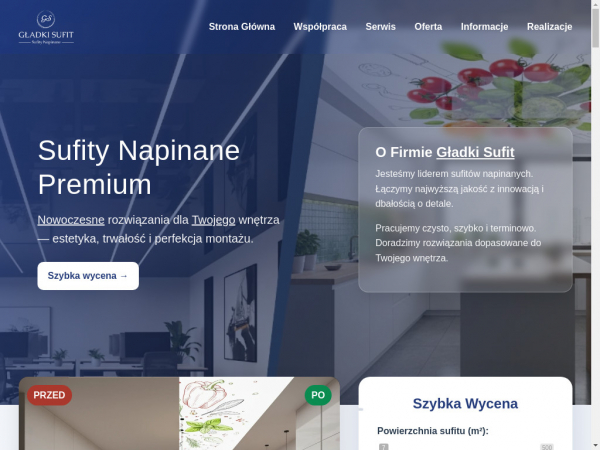This screenshot has height=450, width=600.
Task: Click the green PO badge
Action: 318,395
